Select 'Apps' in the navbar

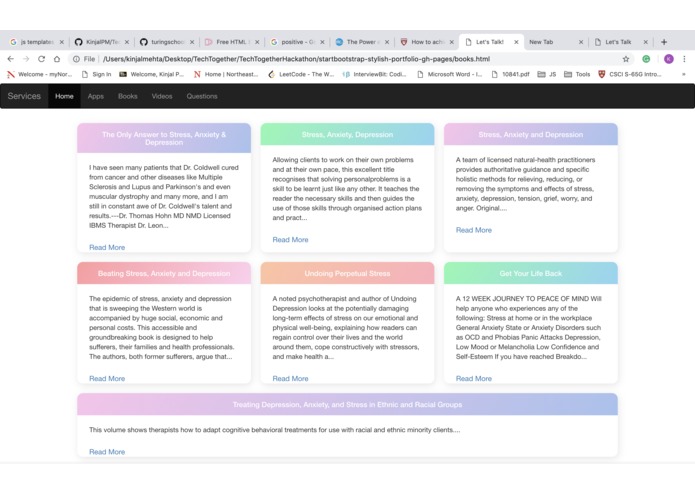[x=96, y=96]
